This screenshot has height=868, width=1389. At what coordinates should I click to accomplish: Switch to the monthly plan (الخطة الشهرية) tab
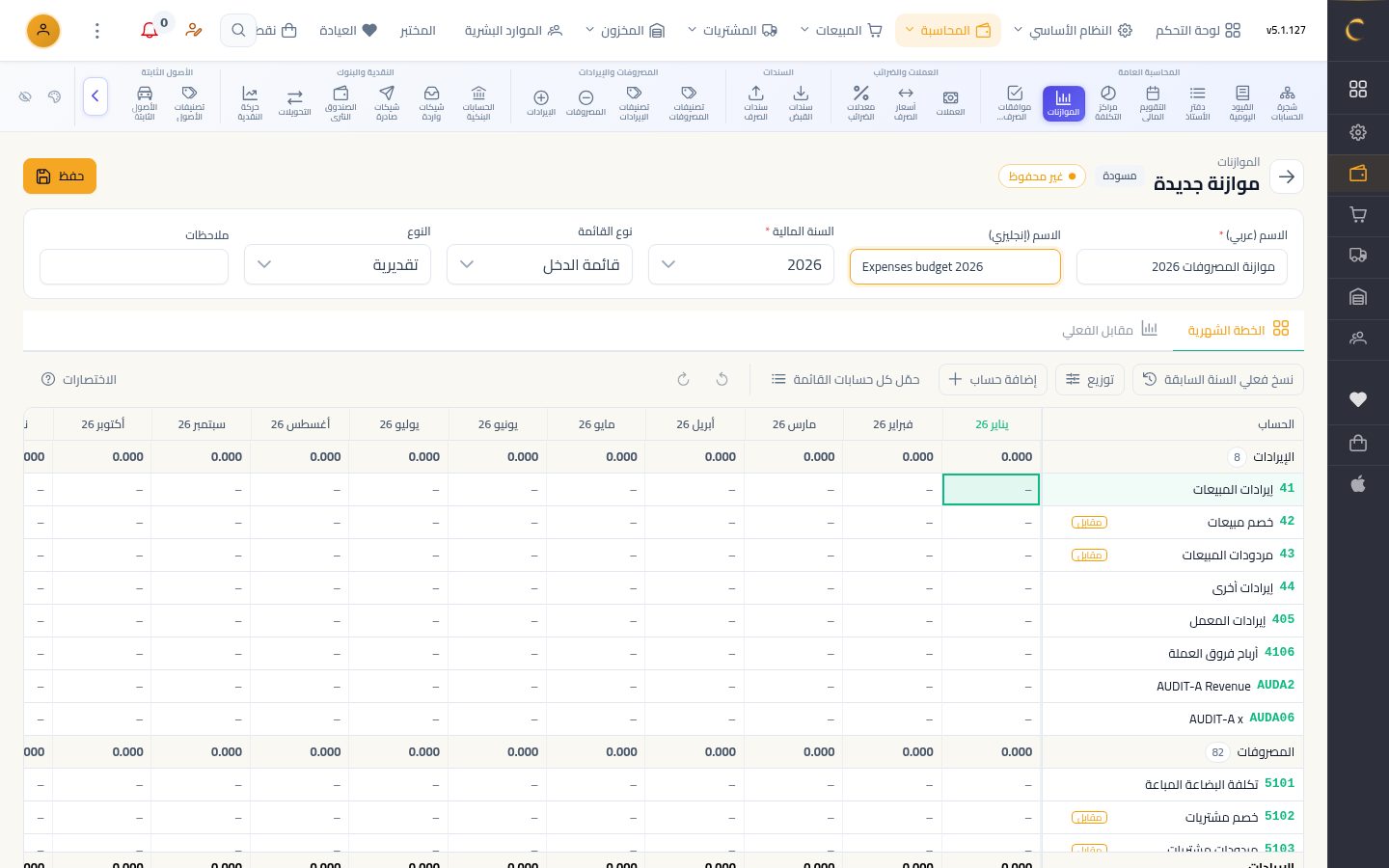point(1239,330)
